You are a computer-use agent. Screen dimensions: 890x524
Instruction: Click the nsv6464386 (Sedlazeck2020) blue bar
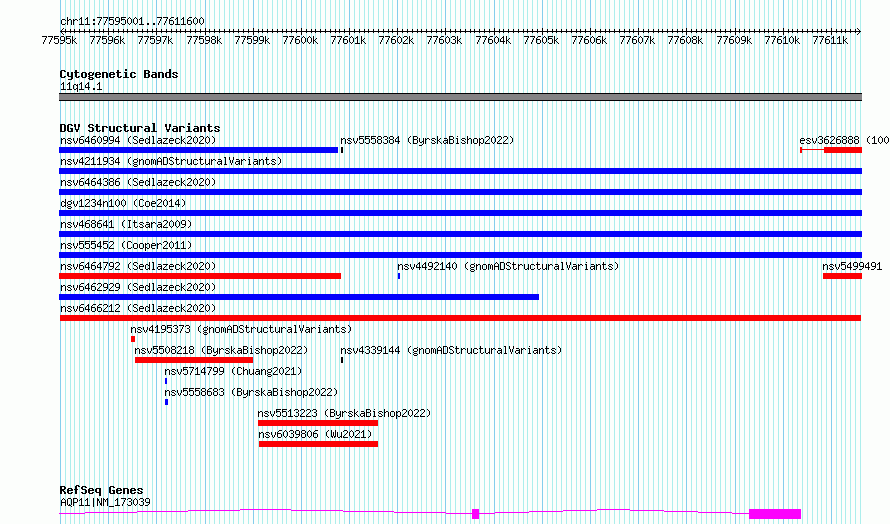click(460, 192)
